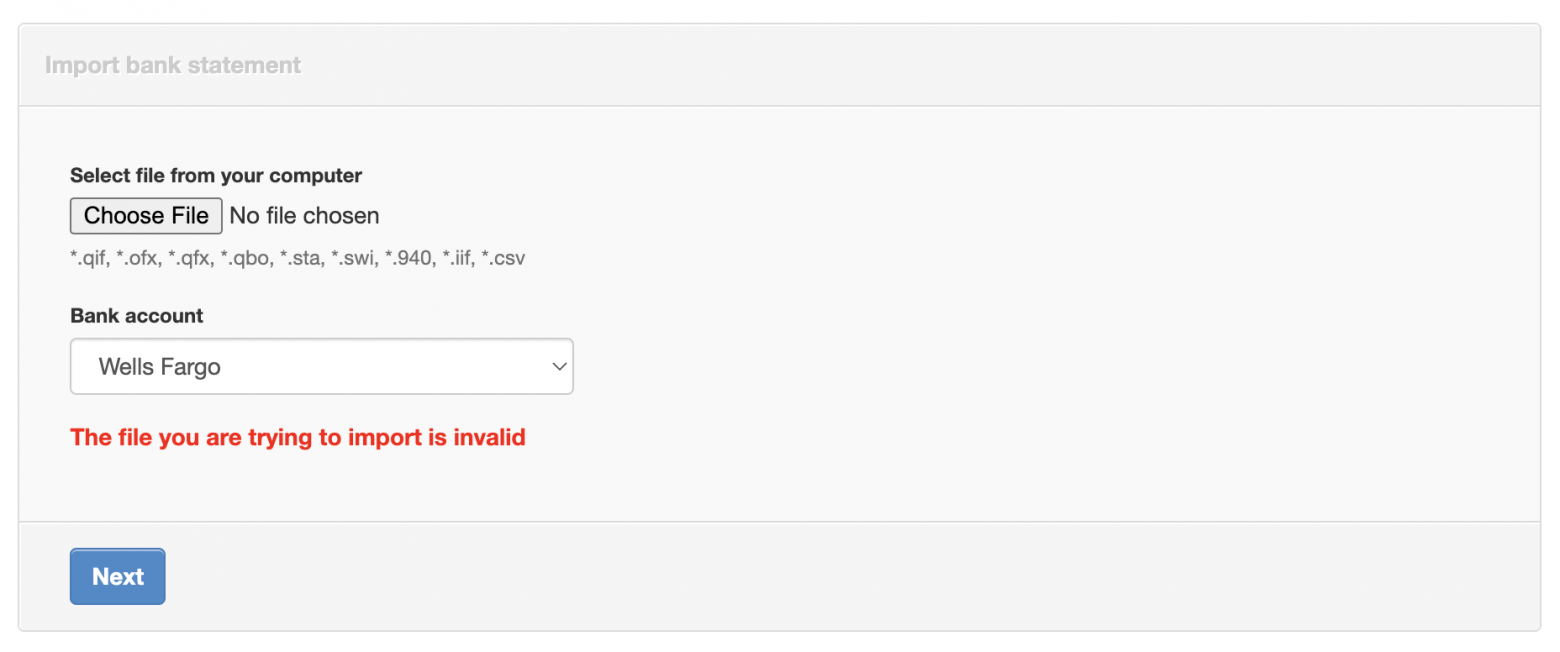Activate the Next button at panel bottom
Screen dimensions: 1560x652
(x=117, y=576)
